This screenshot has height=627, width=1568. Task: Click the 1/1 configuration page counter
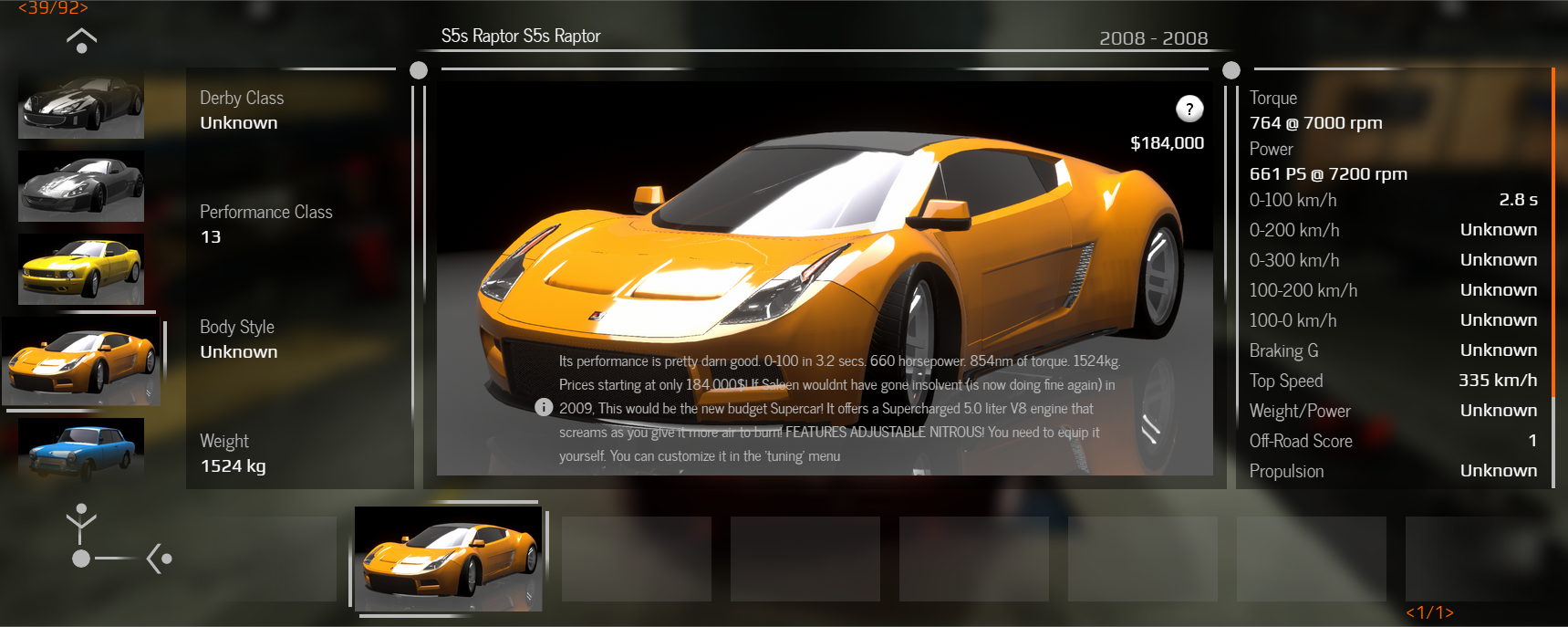point(1429,612)
